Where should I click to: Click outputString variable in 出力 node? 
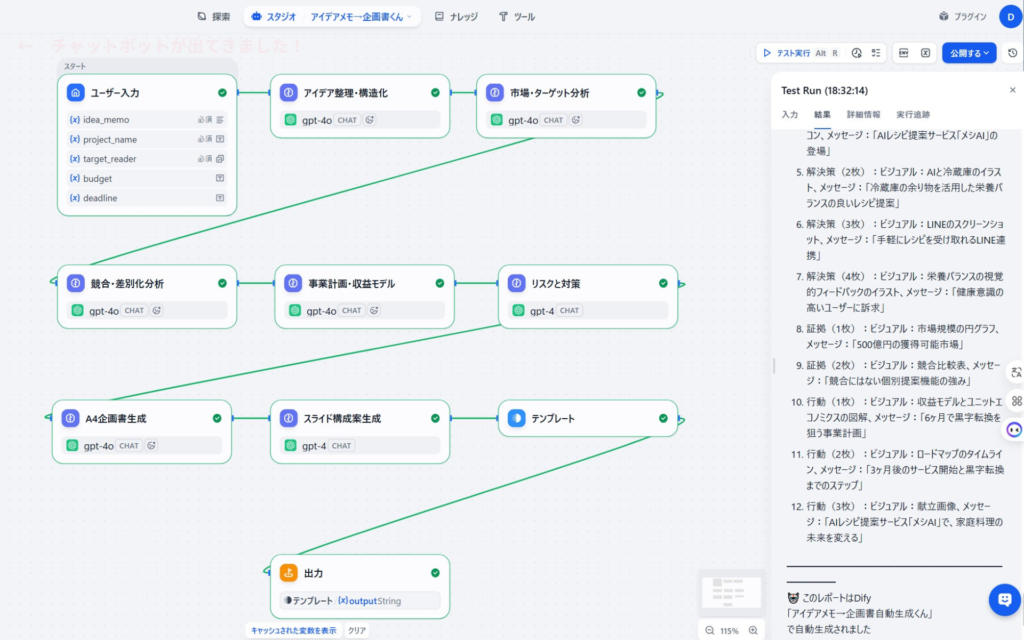[x=370, y=601]
